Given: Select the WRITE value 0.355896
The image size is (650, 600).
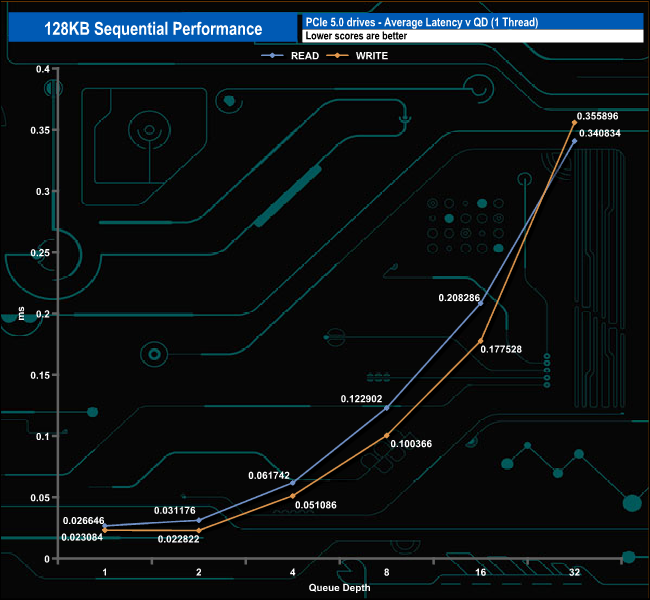Looking at the screenshot, I should pyautogui.click(x=597, y=116).
